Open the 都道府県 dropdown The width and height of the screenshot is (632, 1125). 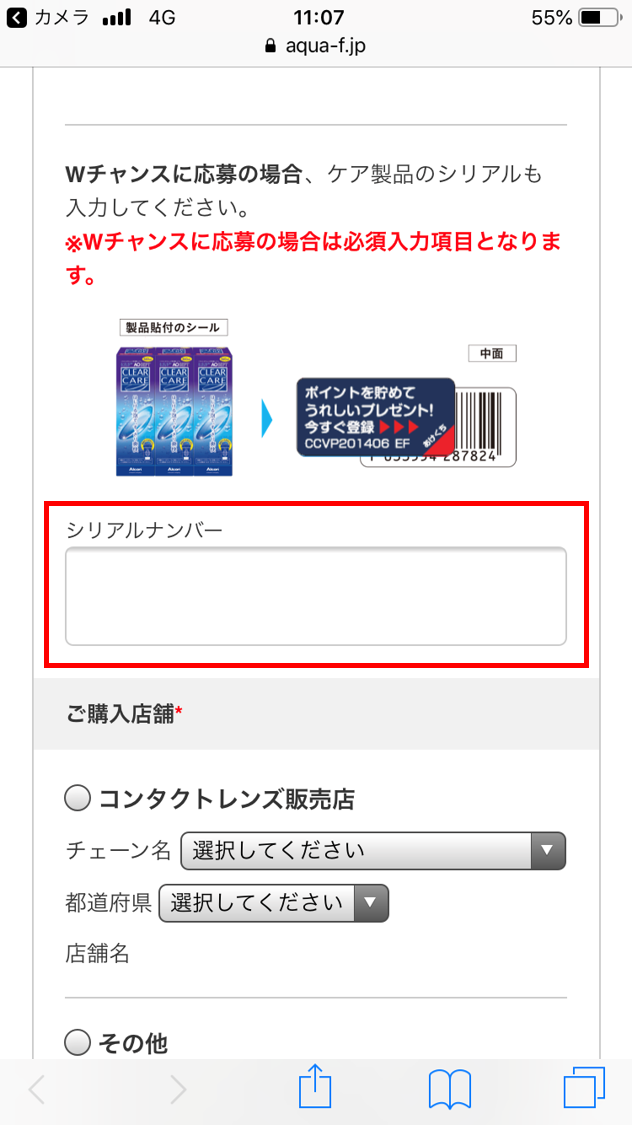tap(273, 903)
